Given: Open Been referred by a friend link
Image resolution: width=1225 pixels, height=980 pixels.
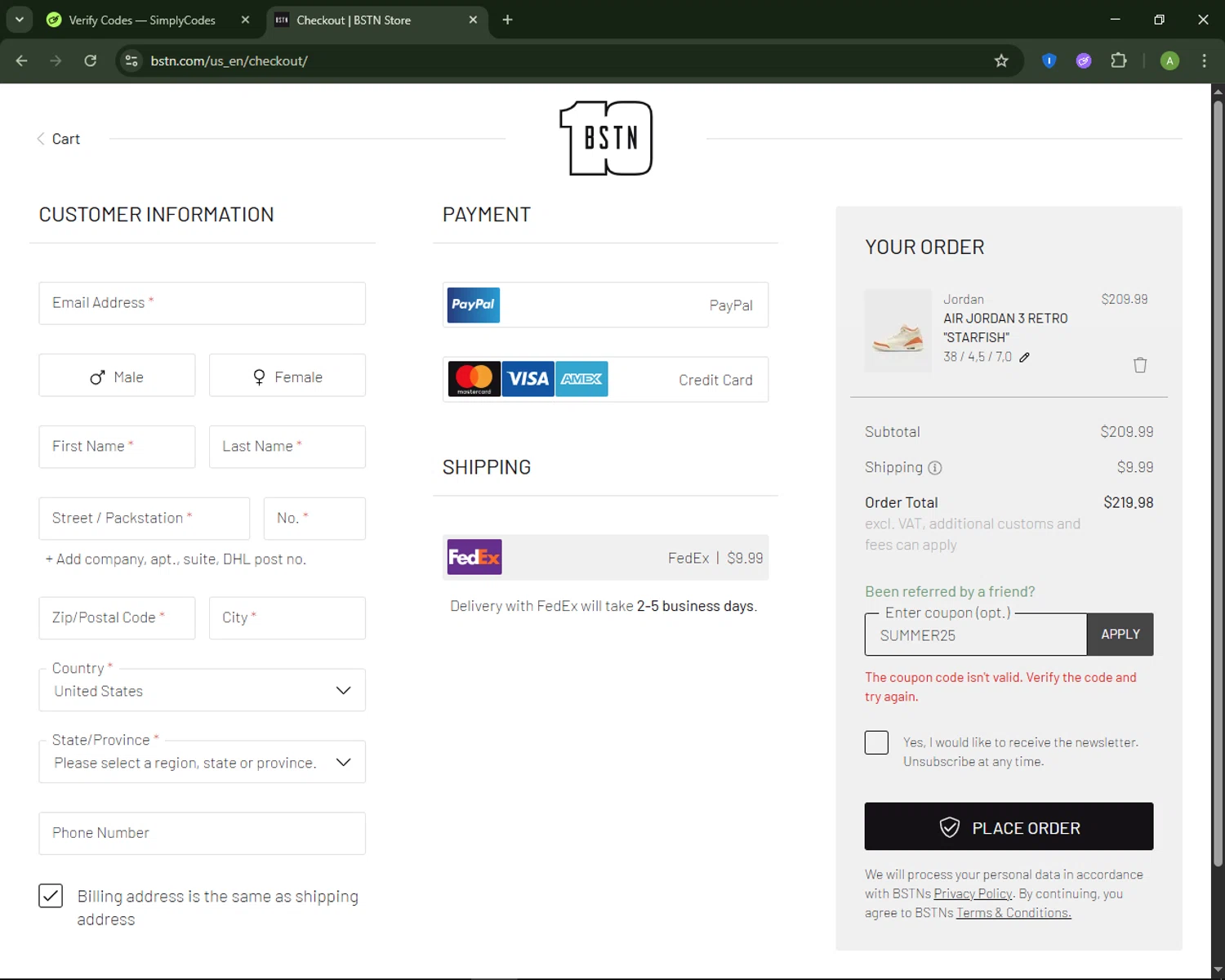Looking at the screenshot, I should tap(950, 591).
